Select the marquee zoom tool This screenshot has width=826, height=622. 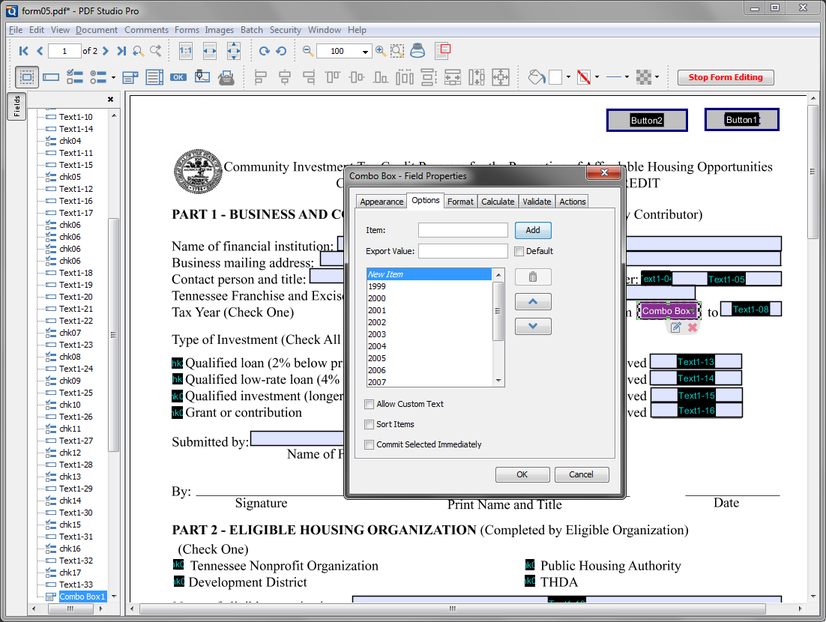[397, 51]
